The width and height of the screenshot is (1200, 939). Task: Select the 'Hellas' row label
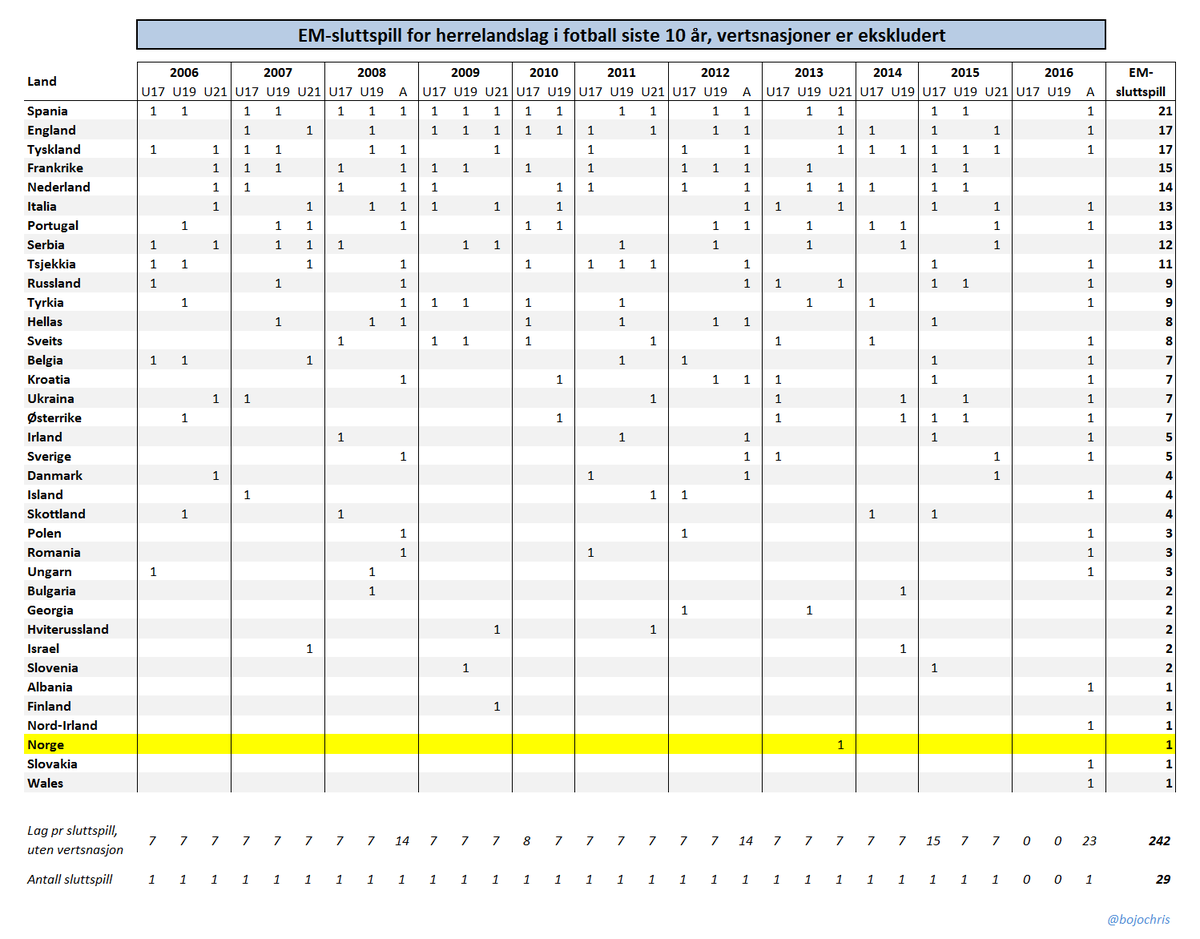pos(45,322)
